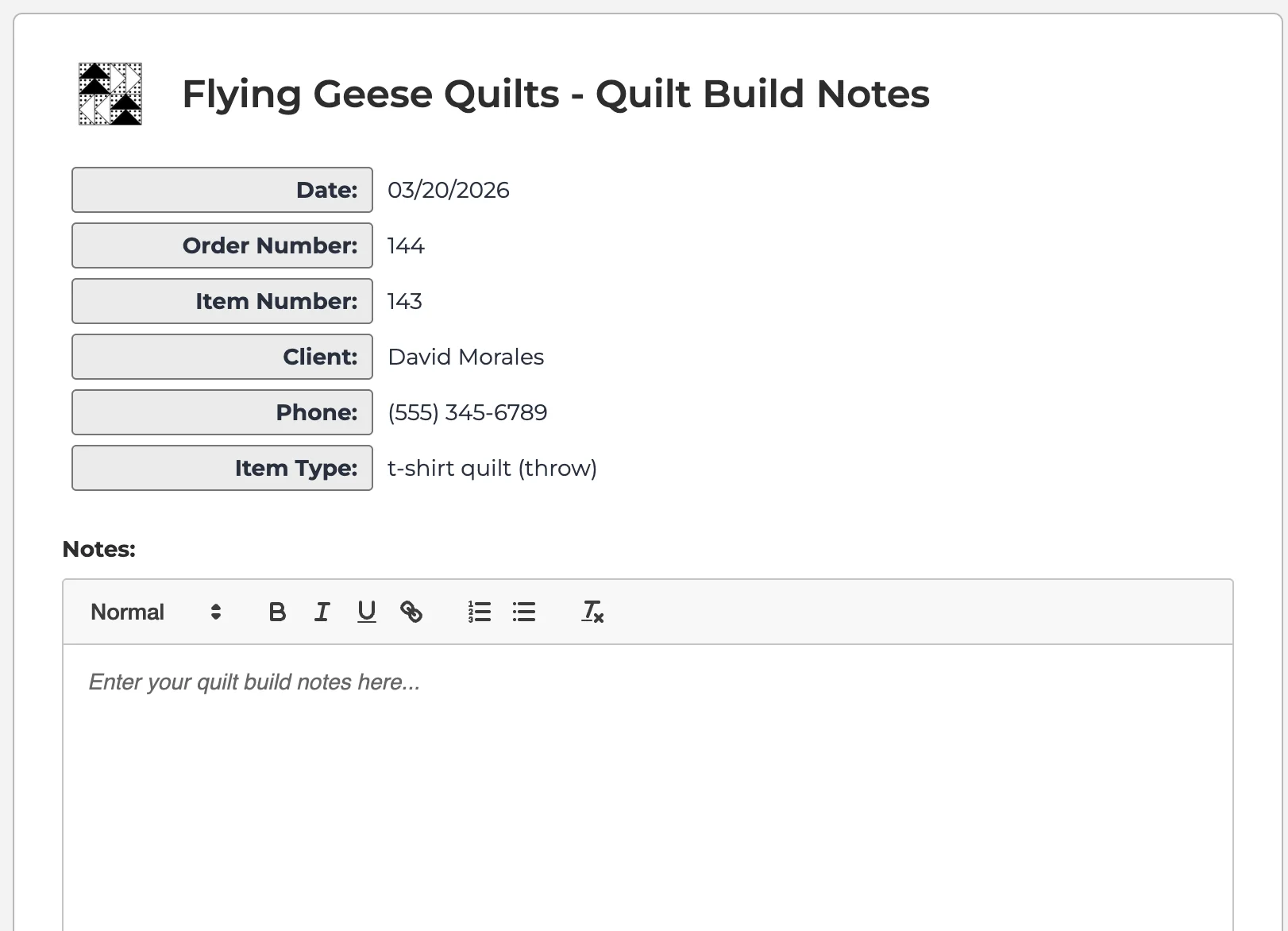Click the style selector up-down arrows
The image size is (1288, 931).
click(x=214, y=612)
